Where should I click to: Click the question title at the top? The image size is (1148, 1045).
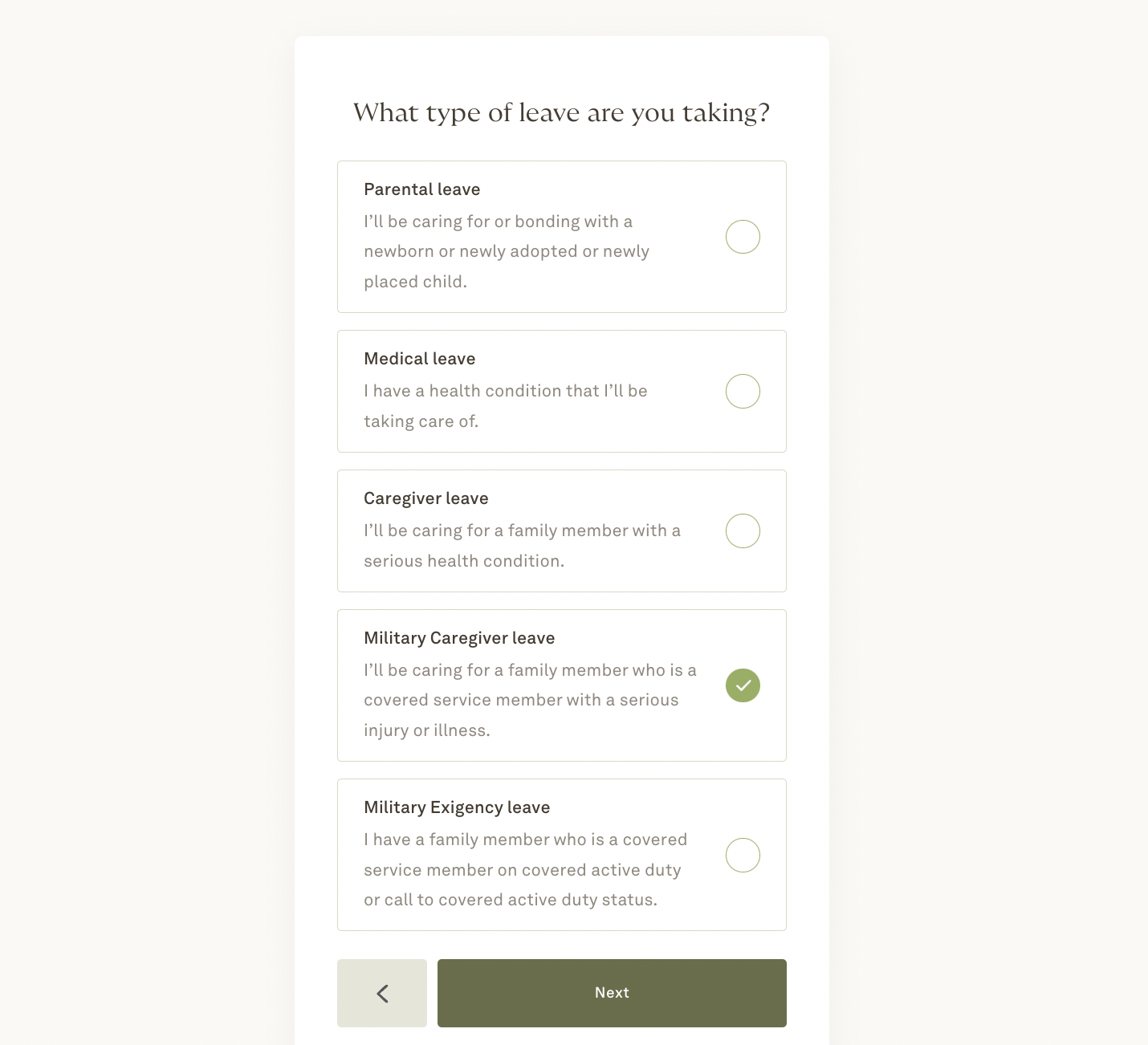coord(561,112)
